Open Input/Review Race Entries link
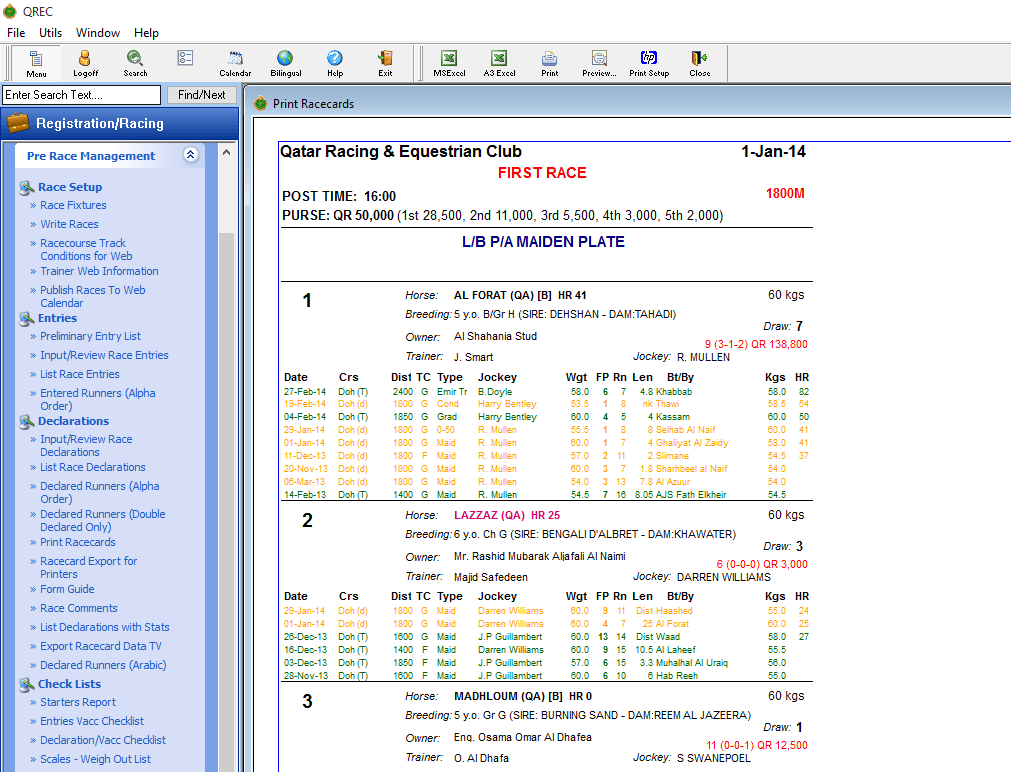The height and width of the screenshot is (772, 1011). click(104, 355)
